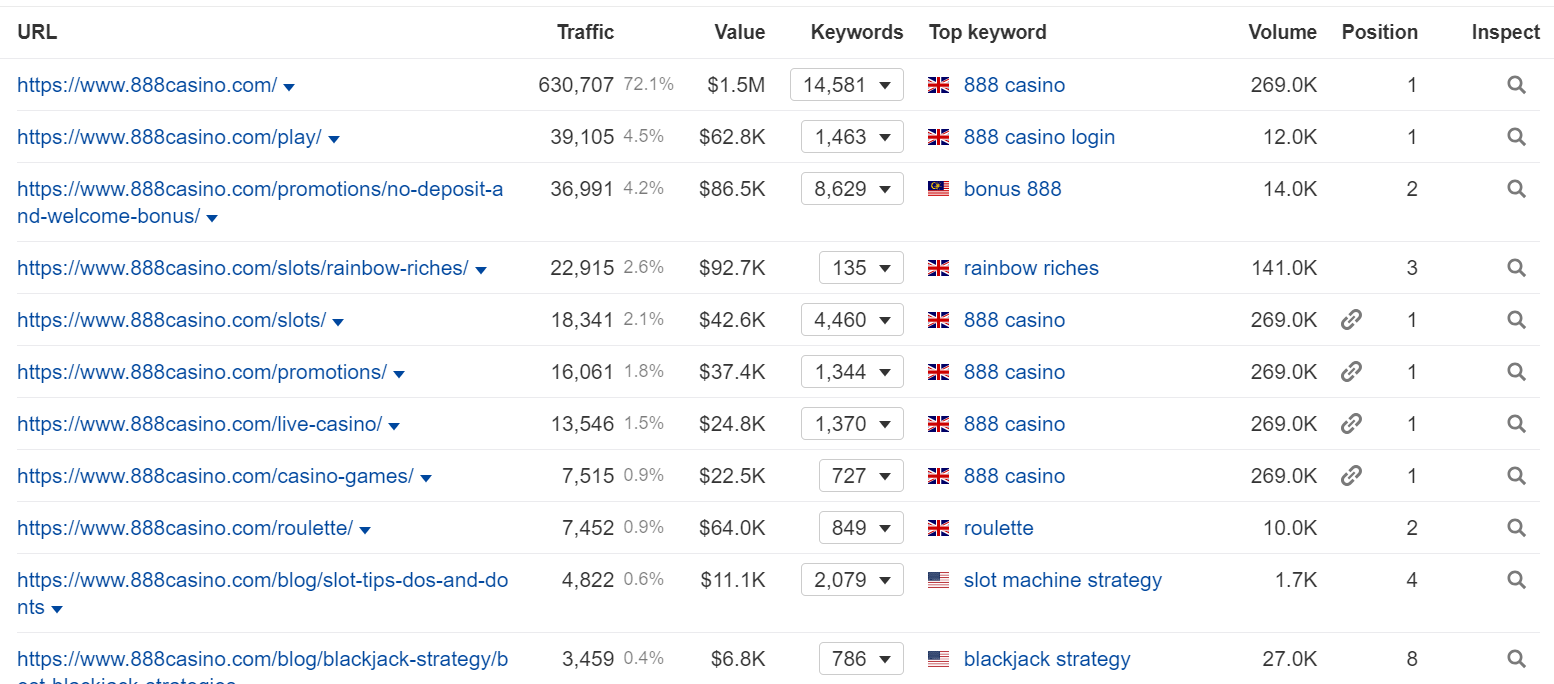Open the 2,079 keywords dropdown
The height and width of the screenshot is (684, 1554).
(x=852, y=580)
